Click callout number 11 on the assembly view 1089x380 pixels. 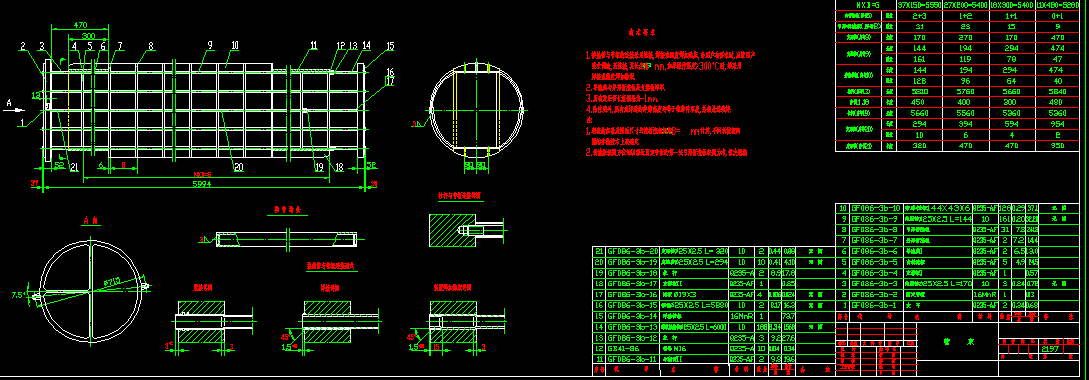[x=314, y=45]
